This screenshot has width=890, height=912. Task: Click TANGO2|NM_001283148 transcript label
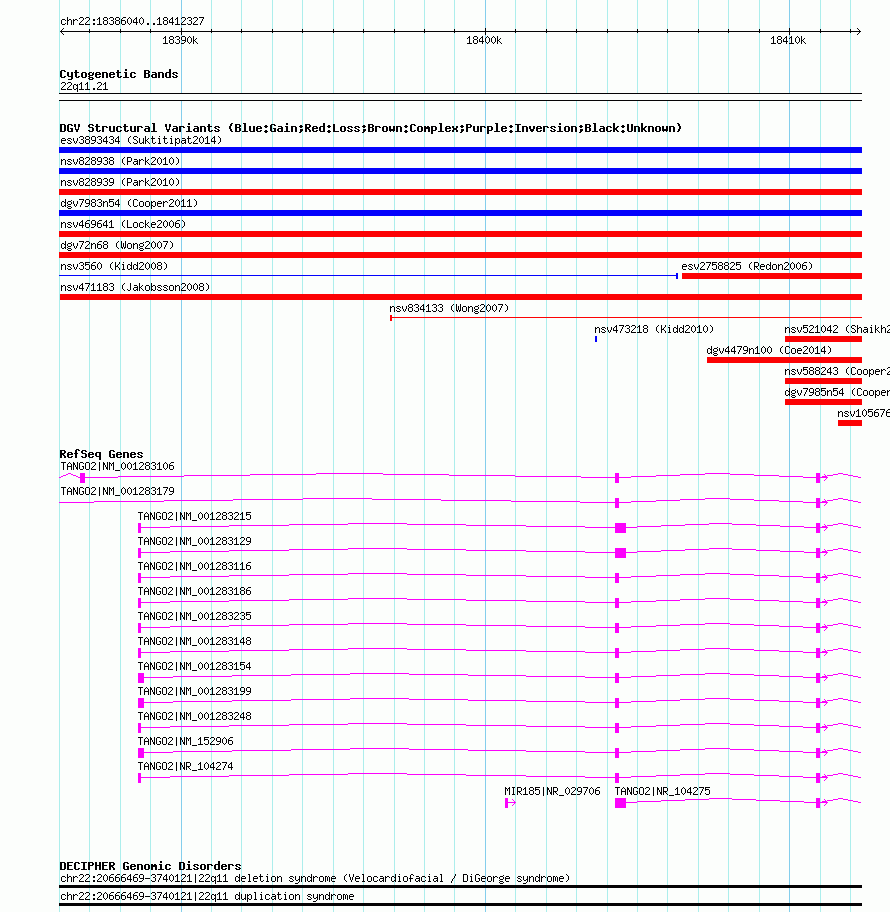point(194,641)
